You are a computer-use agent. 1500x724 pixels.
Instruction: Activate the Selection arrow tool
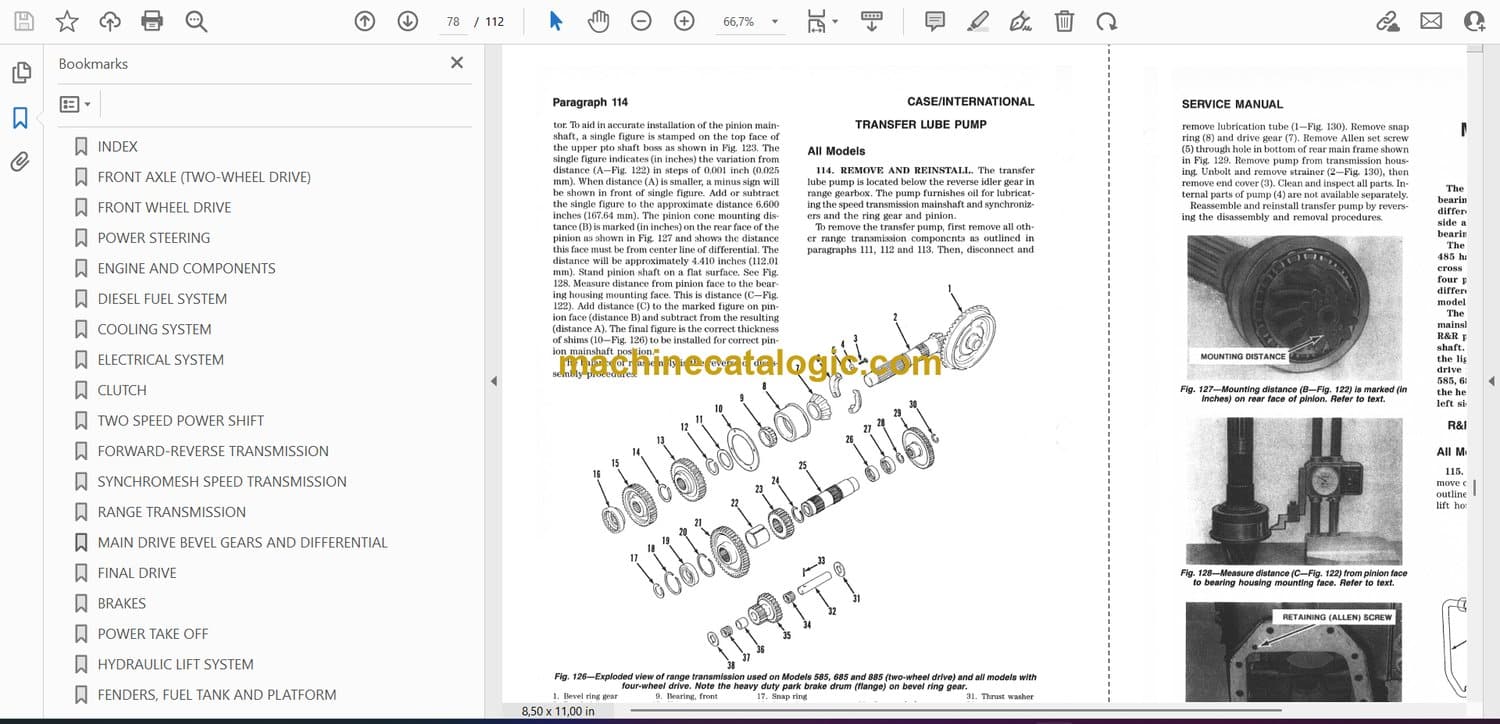click(x=556, y=21)
